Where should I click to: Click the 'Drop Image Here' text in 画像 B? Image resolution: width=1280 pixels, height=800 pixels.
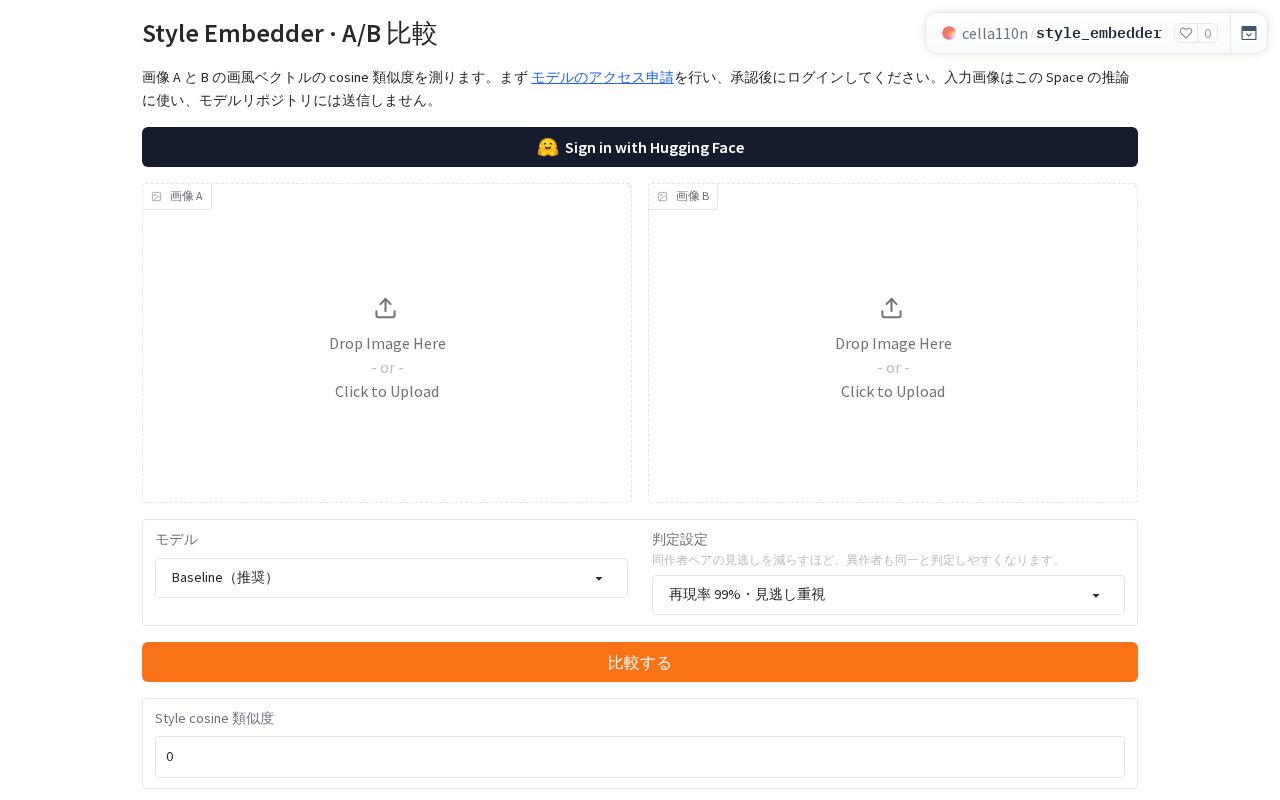click(x=893, y=343)
